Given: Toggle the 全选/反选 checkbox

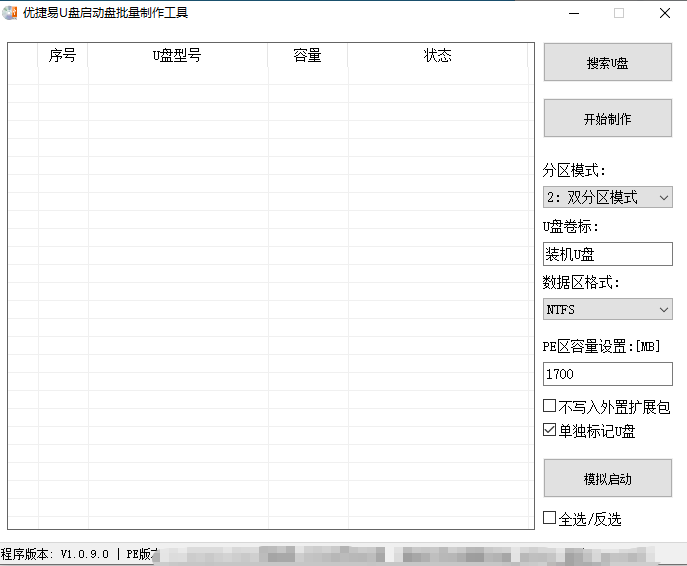Looking at the screenshot, I should 550,519.
